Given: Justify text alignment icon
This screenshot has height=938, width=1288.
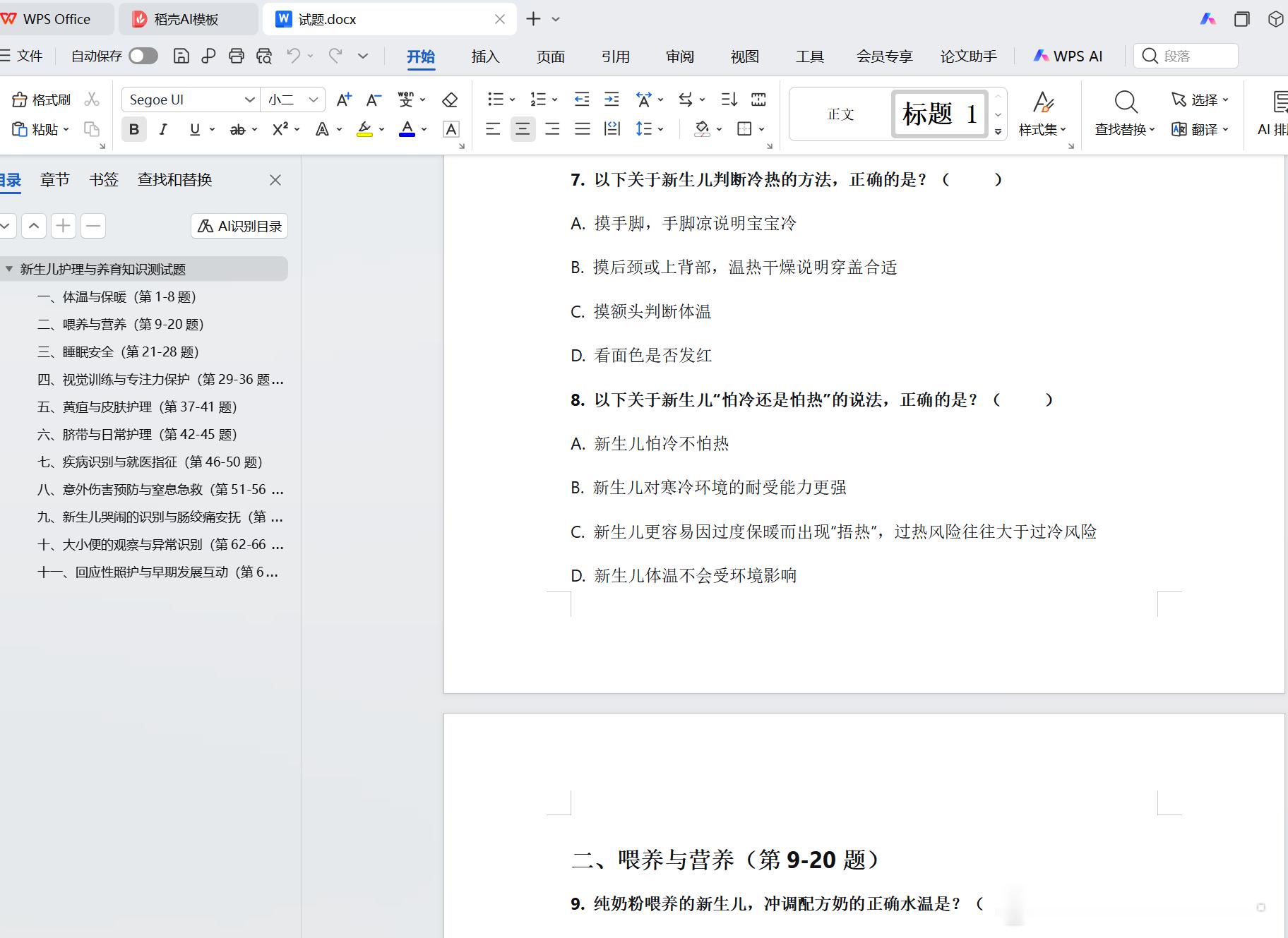Looking at the screenshot, I should (x=582, y=129).
